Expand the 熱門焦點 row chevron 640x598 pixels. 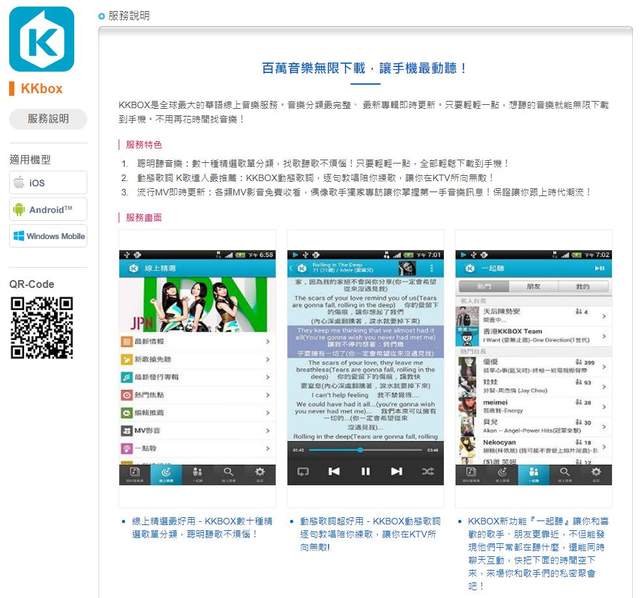(267, 394)
